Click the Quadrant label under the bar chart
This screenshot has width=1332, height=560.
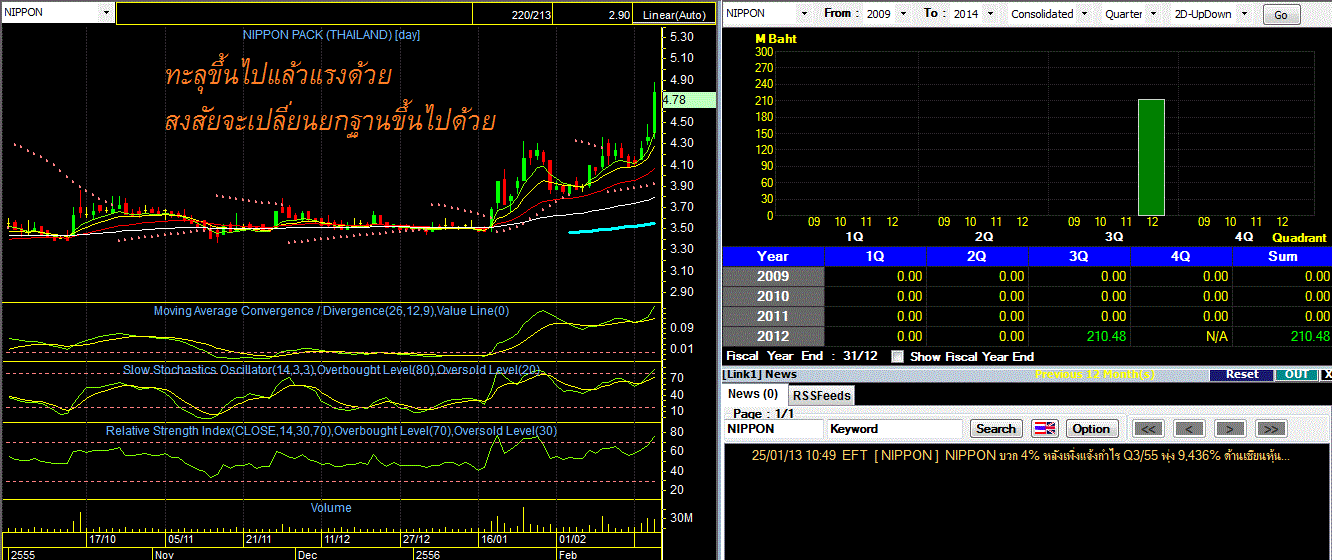[1299, 238]
